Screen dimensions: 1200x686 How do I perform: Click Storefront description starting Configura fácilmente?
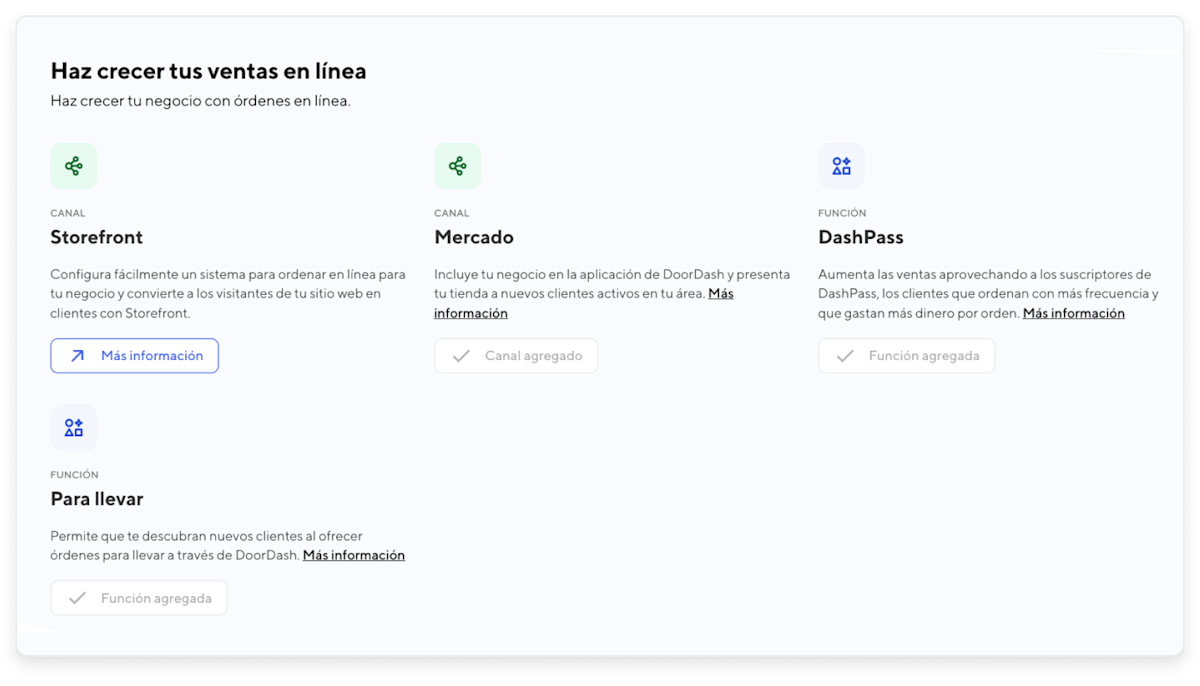pos(228,293)
